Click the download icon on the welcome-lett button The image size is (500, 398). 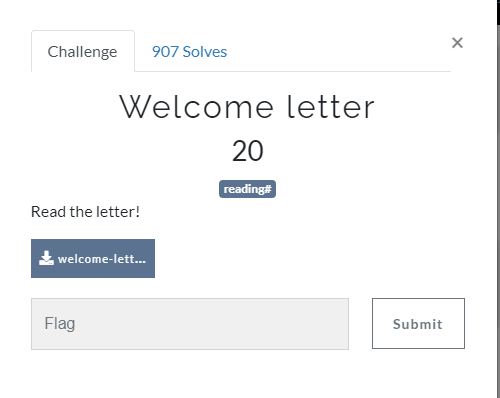coord(46,258)
